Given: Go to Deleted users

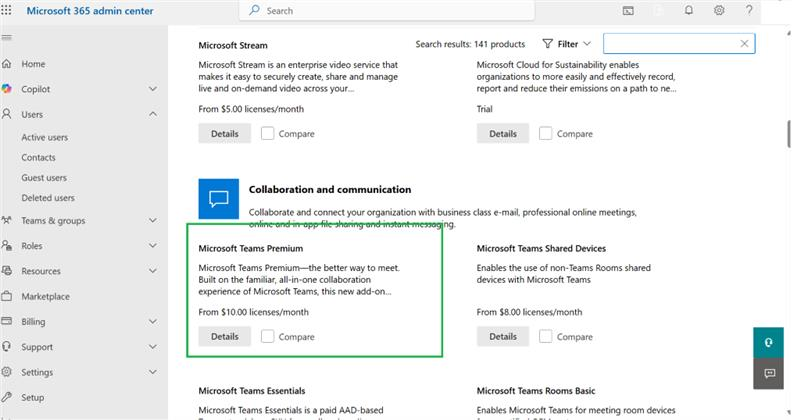Looking at the screenshot, I should pos(48,197).
